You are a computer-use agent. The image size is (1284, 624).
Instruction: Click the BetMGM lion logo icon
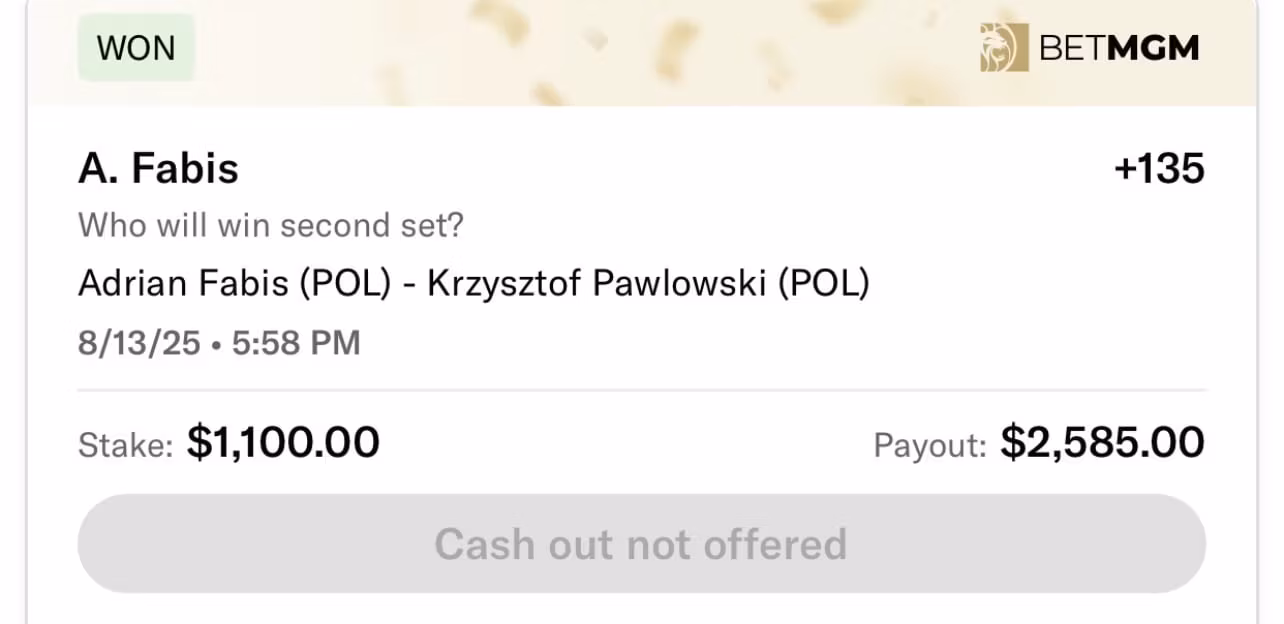pyautogui.click(x=1004, y=47)
